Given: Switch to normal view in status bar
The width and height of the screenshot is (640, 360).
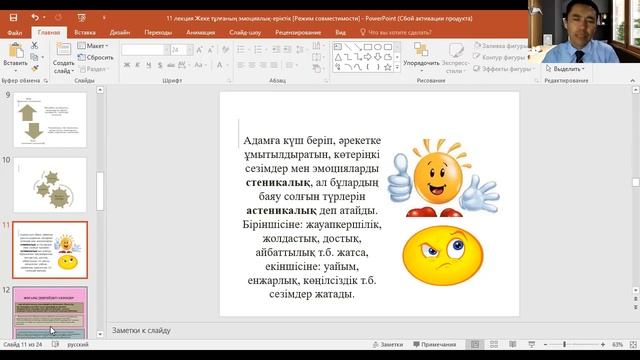Looking at the screenshot, I should point(475,344).
